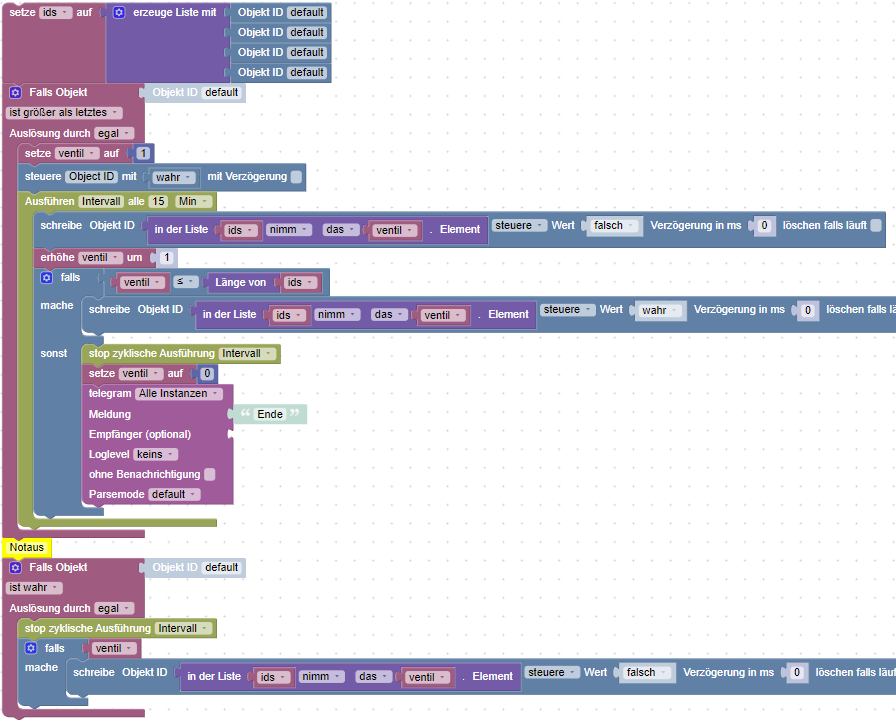The height and width of the screenshot is (724, 896).
Task: Open the 'wahr' dropdown in the steuere Object ID block
Action: coord(173,177)
